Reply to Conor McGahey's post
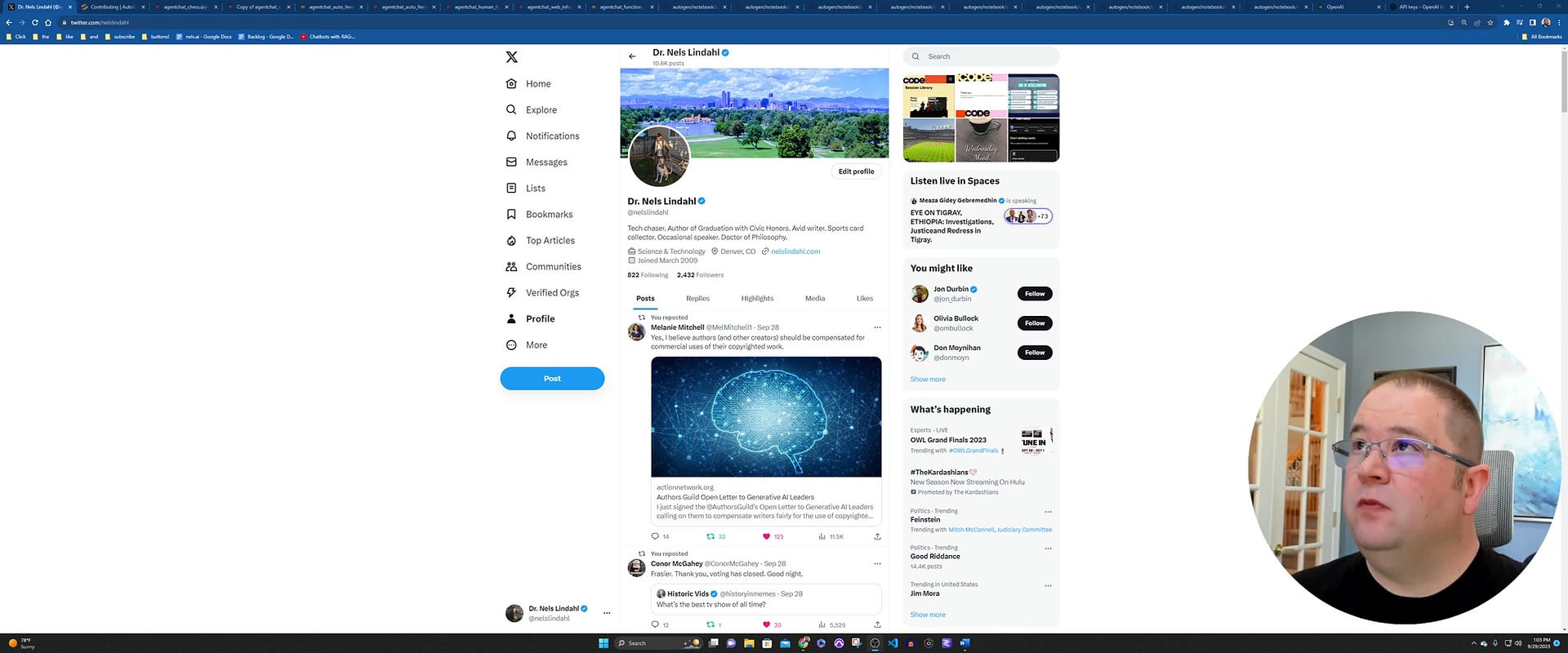1568x653 pixels. pos(655,624)
